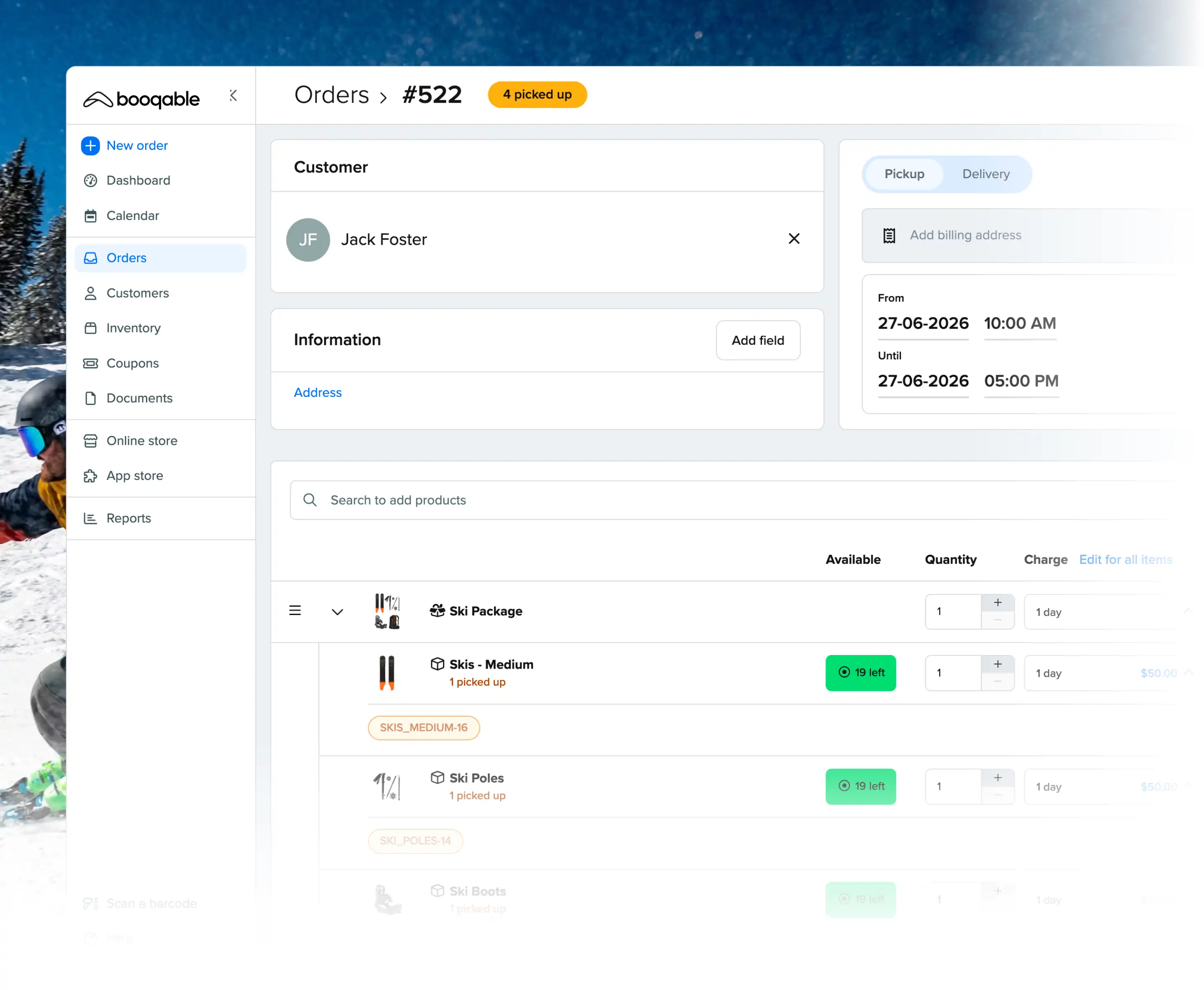Click the Skis - Medium box icon
The width and height of the screenshot is (1204, 990).
coord(437,665)
